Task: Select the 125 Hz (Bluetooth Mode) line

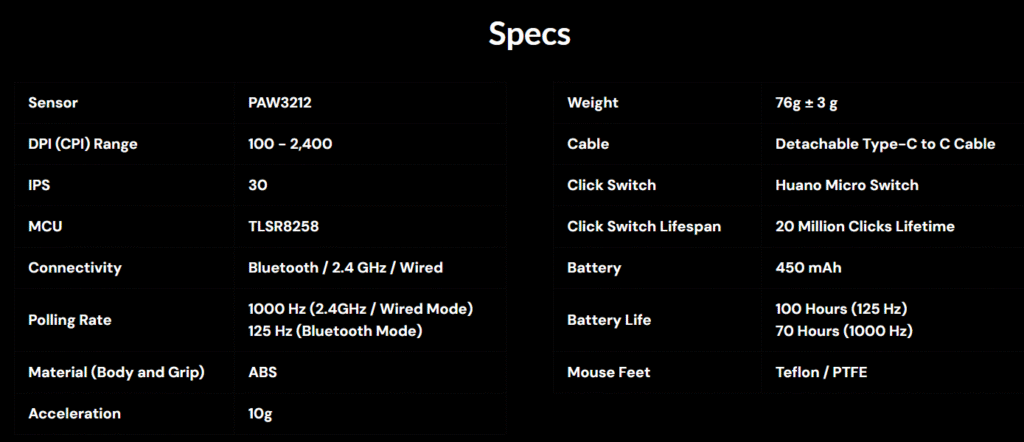Action: tap(335, 331)
